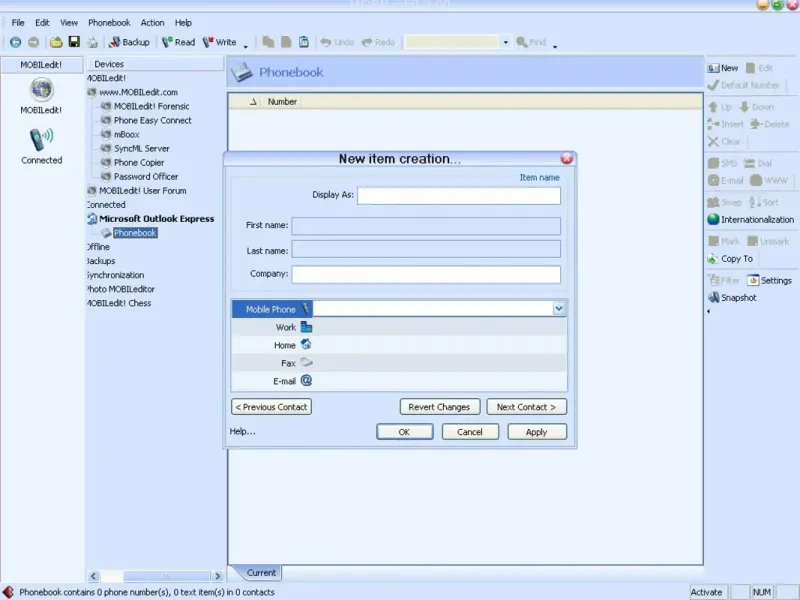Select the Home phone row
This screenshot has width=800, height=600.
tap(399, 345)
